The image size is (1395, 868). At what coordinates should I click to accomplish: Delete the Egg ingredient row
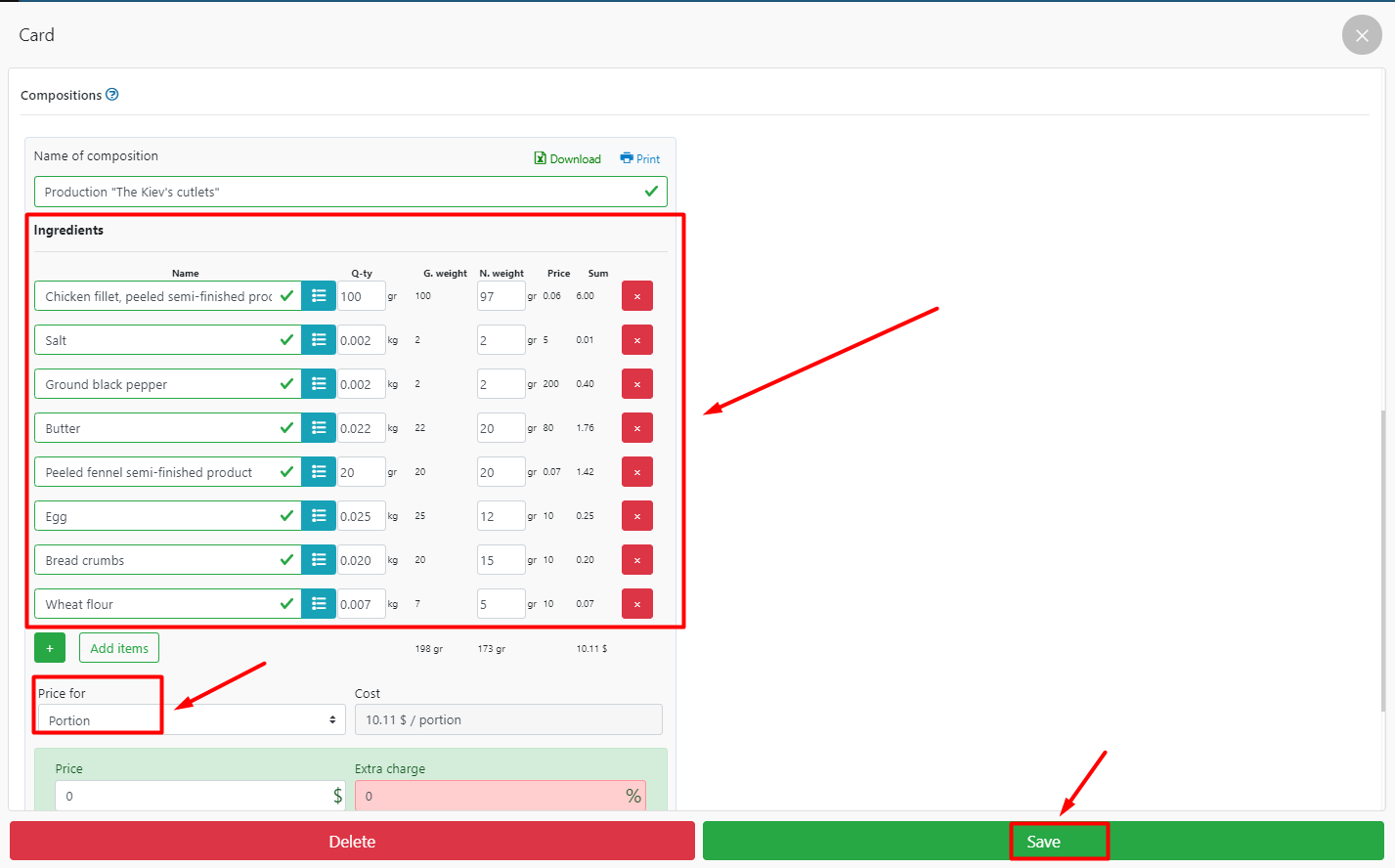[x=636, y=516]
